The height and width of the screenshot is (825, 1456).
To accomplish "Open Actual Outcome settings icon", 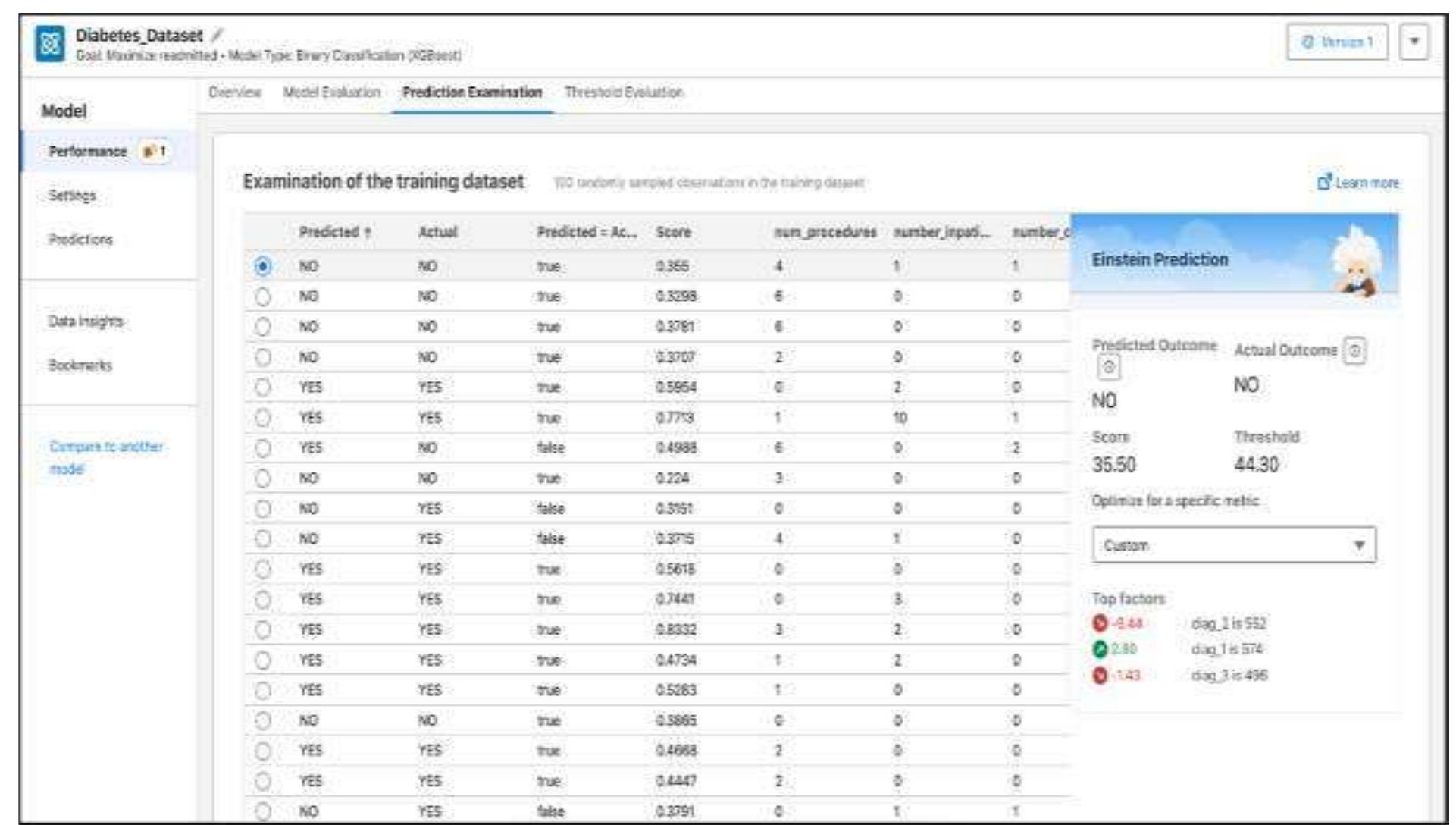I will (1354, 351).
